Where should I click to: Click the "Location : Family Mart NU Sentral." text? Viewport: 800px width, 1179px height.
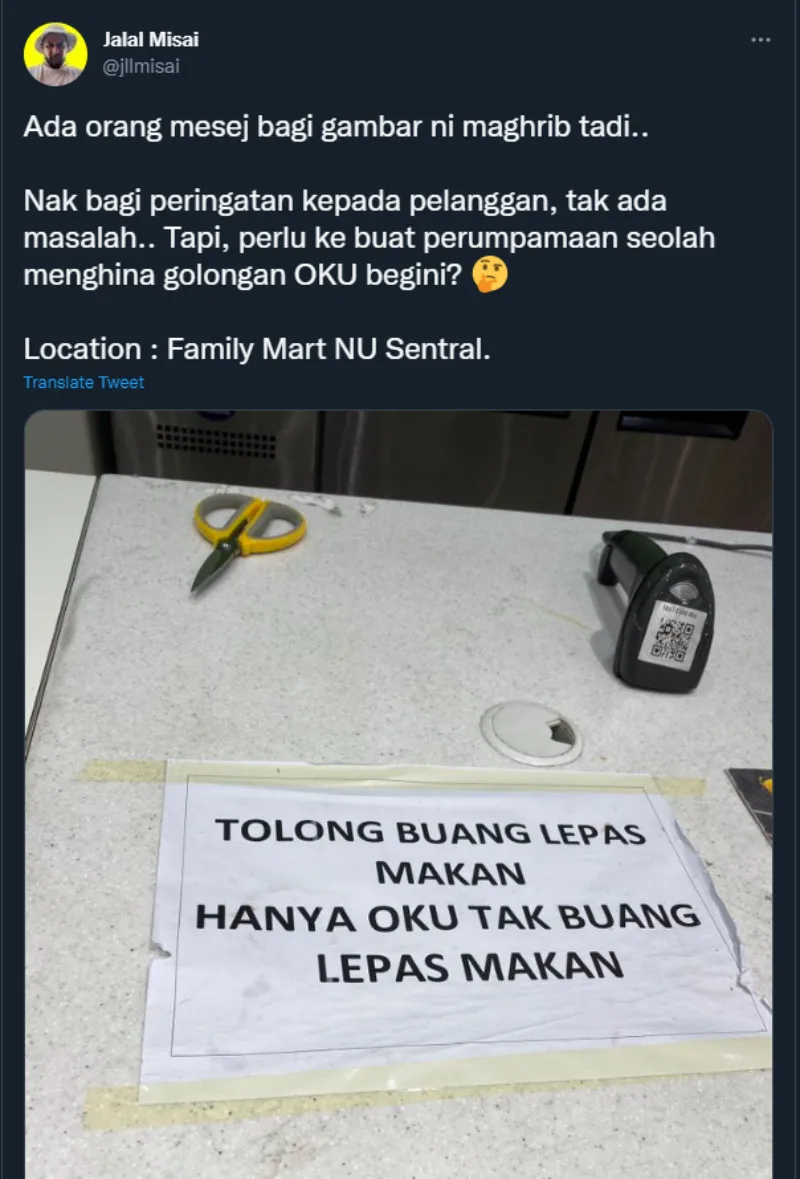point(257,350)
